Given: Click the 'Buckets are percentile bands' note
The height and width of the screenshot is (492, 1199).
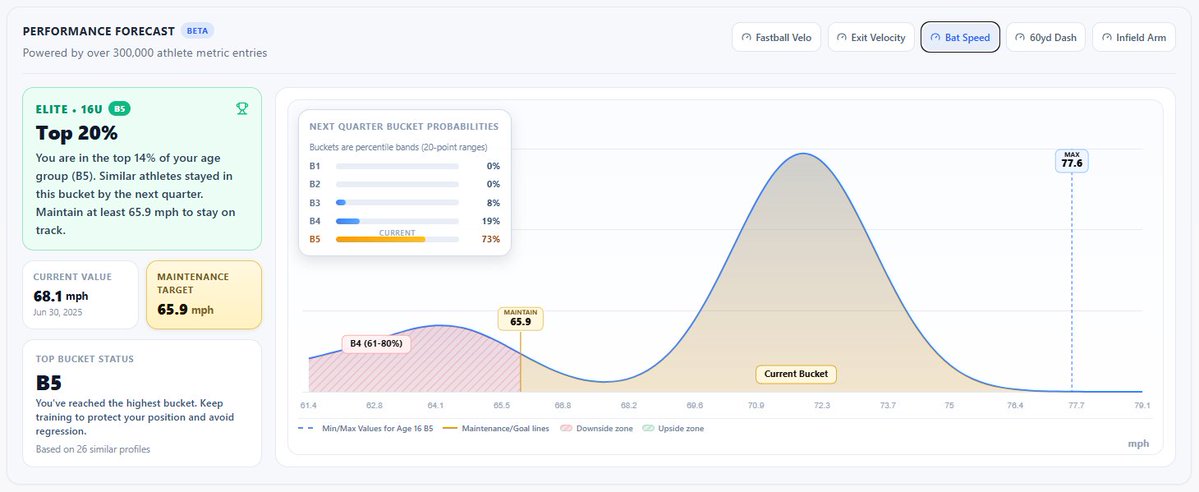Looking at the screenshot, I should click(x=398, y=147).
